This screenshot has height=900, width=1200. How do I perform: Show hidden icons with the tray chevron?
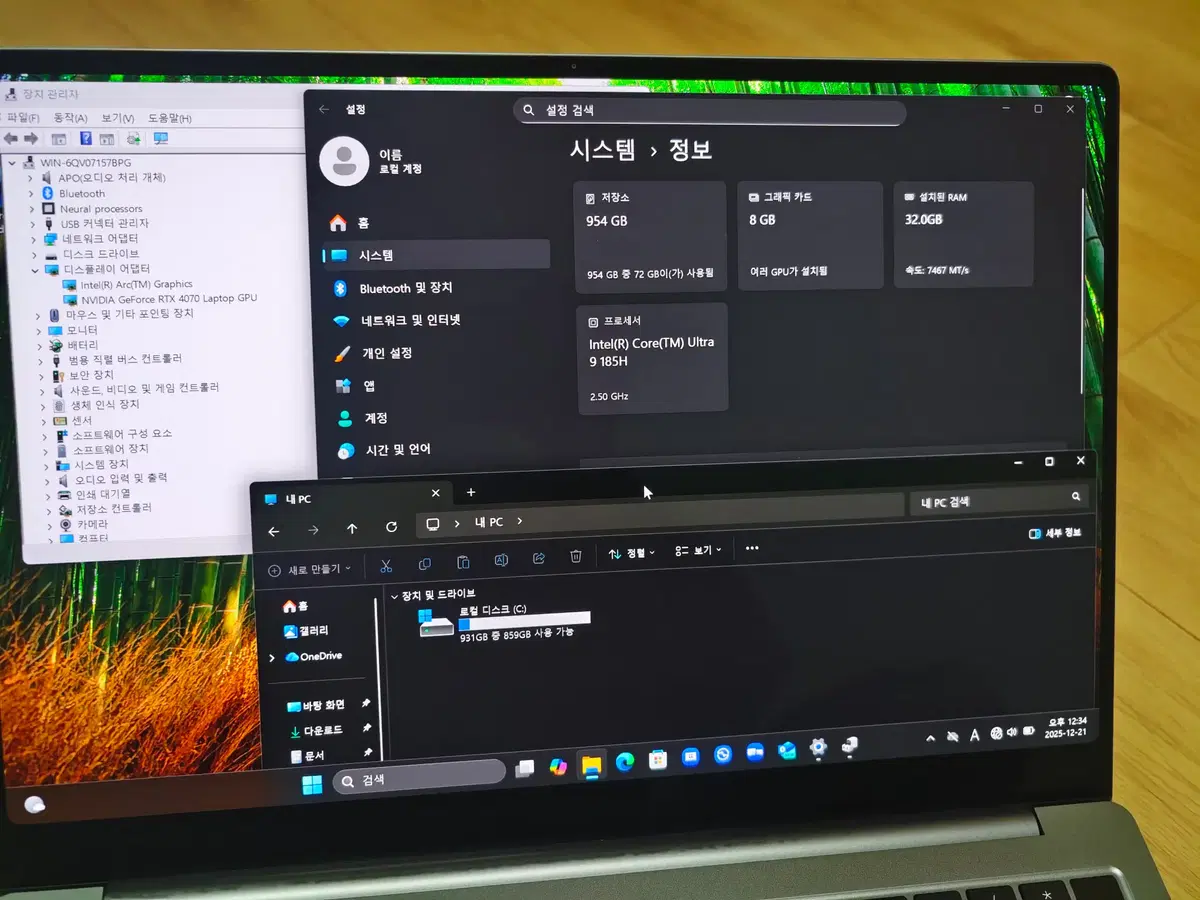point(930,737)
